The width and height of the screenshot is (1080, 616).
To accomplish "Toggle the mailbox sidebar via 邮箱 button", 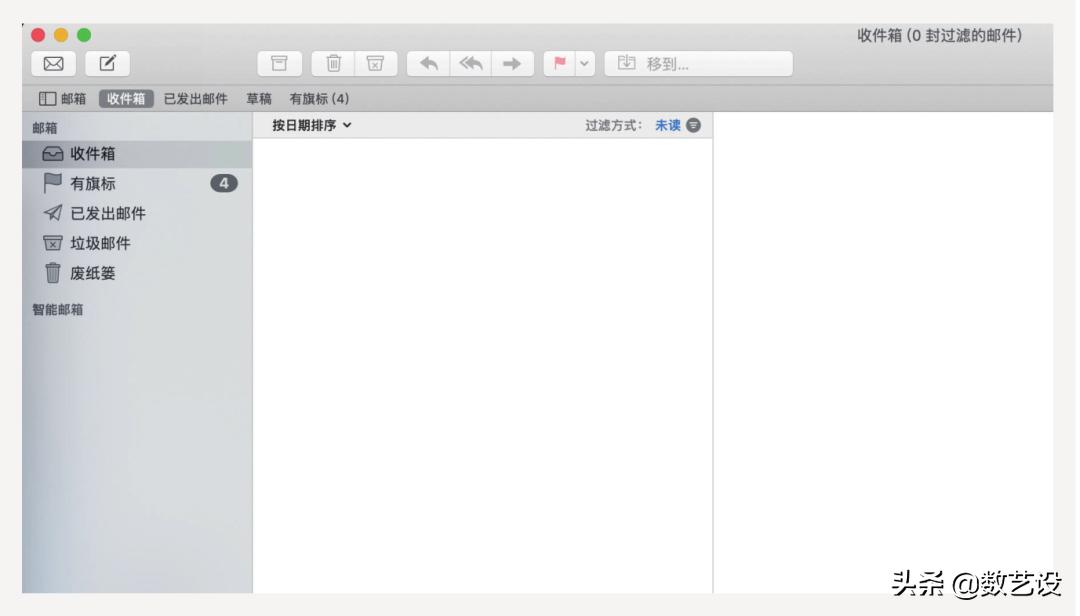I will point(63,99).
